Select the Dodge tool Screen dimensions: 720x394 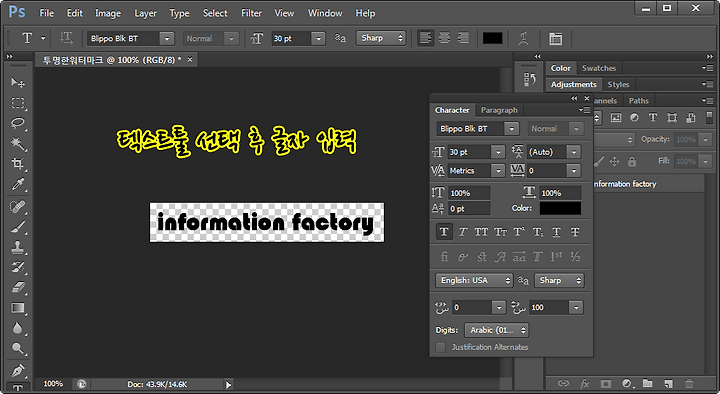pyautogui.click(x=18, y=348)
